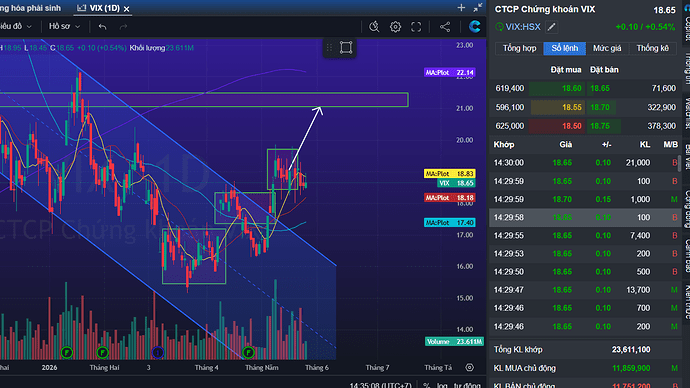Screen dimensions: 690x388
Task: Click the Volume 23.611M axis label
Action: point(454,341)
